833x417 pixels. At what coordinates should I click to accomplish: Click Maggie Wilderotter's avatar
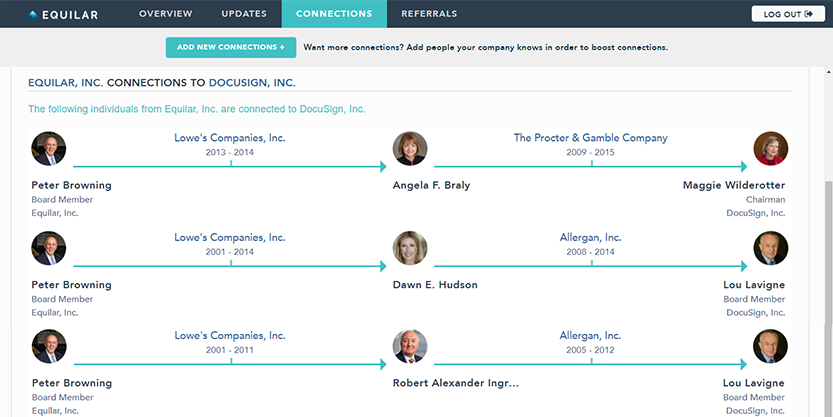(x=770, y=148)
